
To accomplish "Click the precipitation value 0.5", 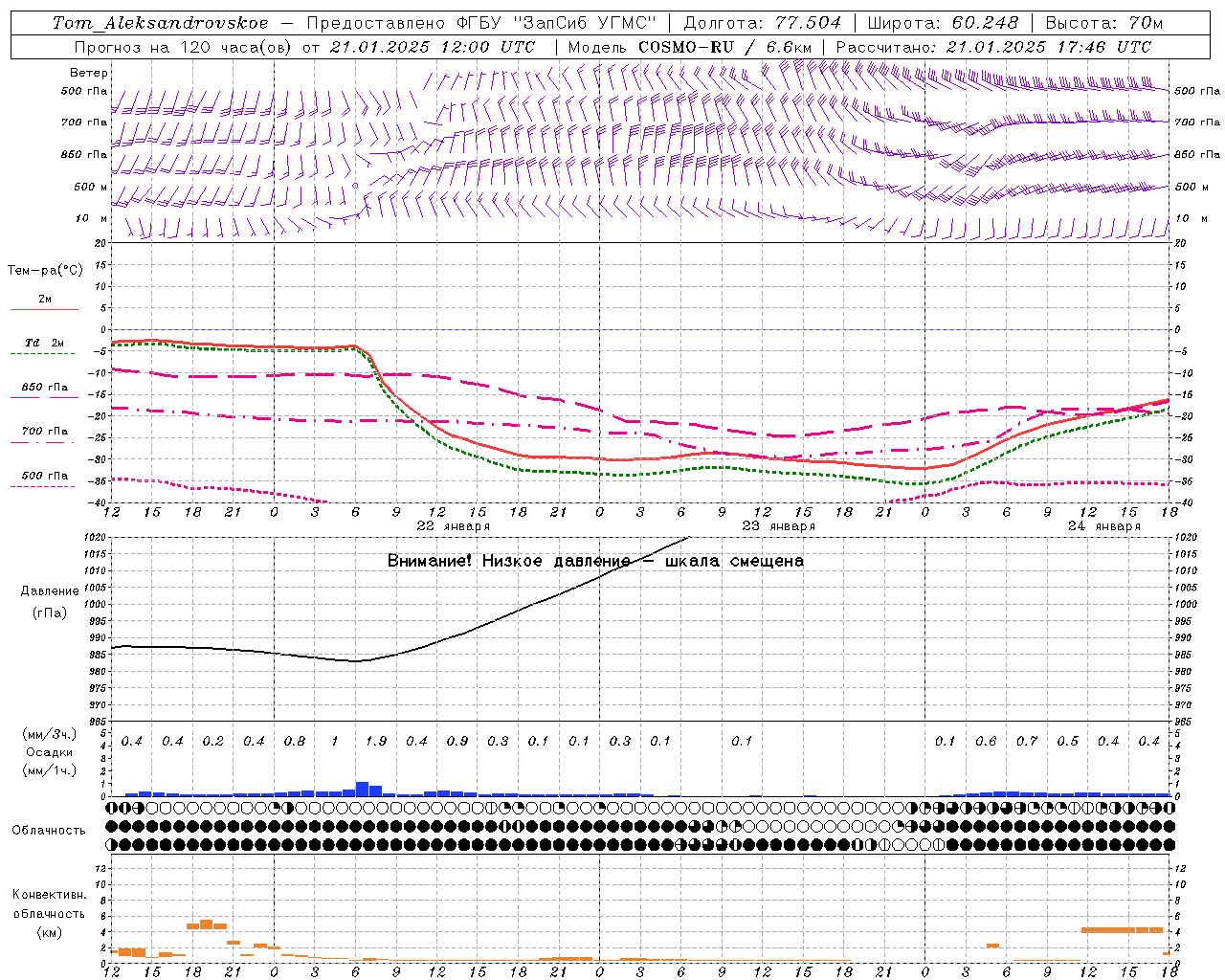I will coord(1067,742).
